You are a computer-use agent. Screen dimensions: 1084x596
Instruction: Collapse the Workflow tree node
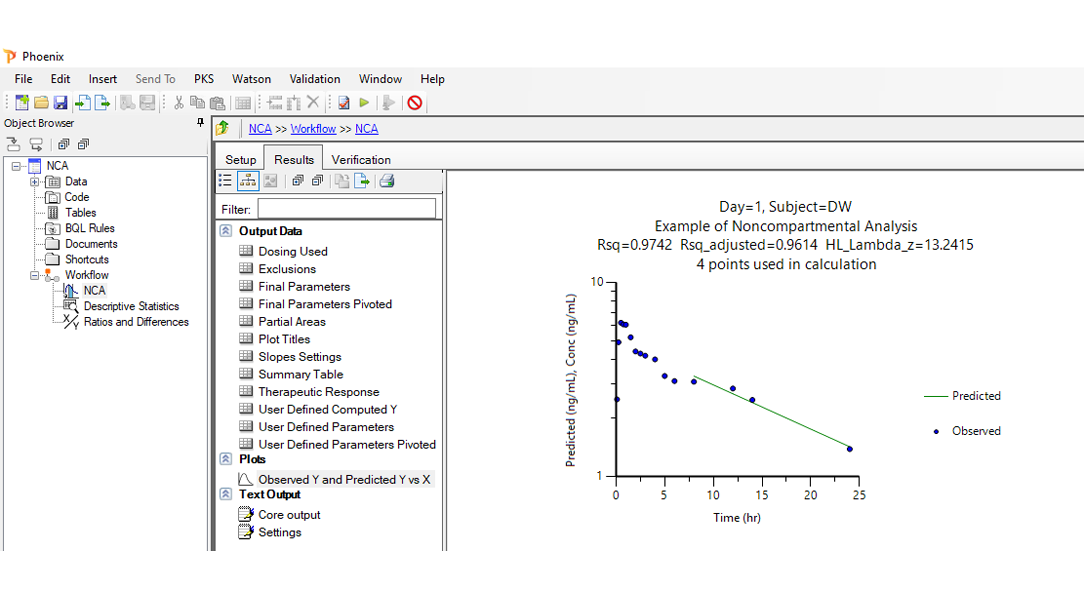point(34,275)
